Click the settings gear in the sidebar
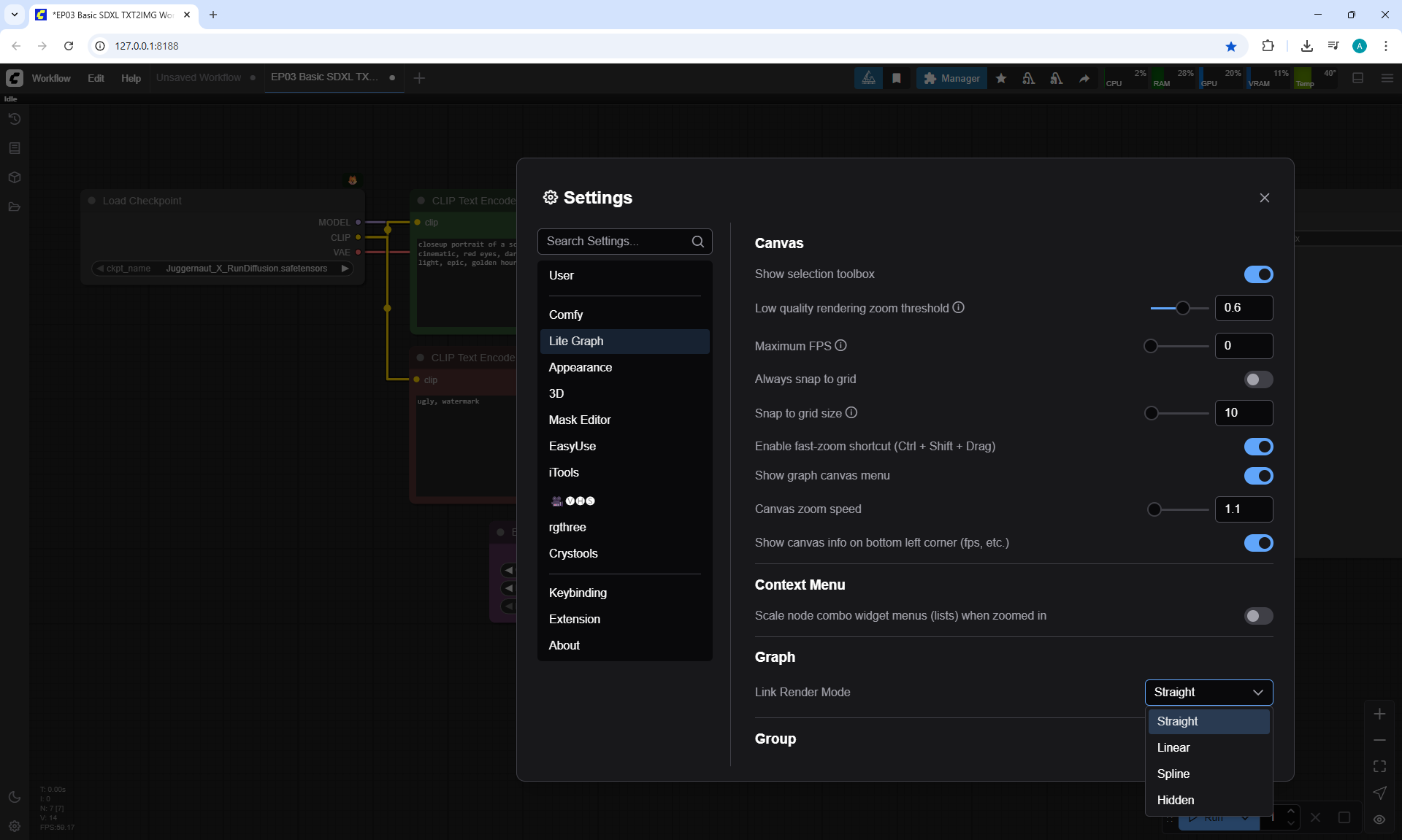The height and width of the screenshot is (840, 1402). coord(15,825)
